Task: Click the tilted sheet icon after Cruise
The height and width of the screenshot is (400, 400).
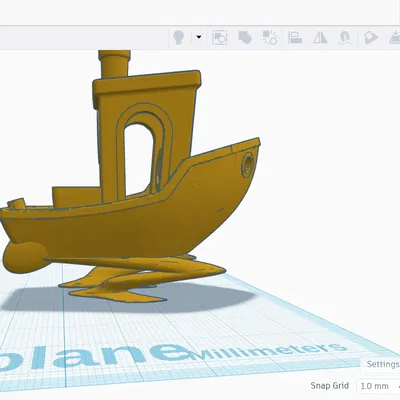Action: click(x=371, y=37)
